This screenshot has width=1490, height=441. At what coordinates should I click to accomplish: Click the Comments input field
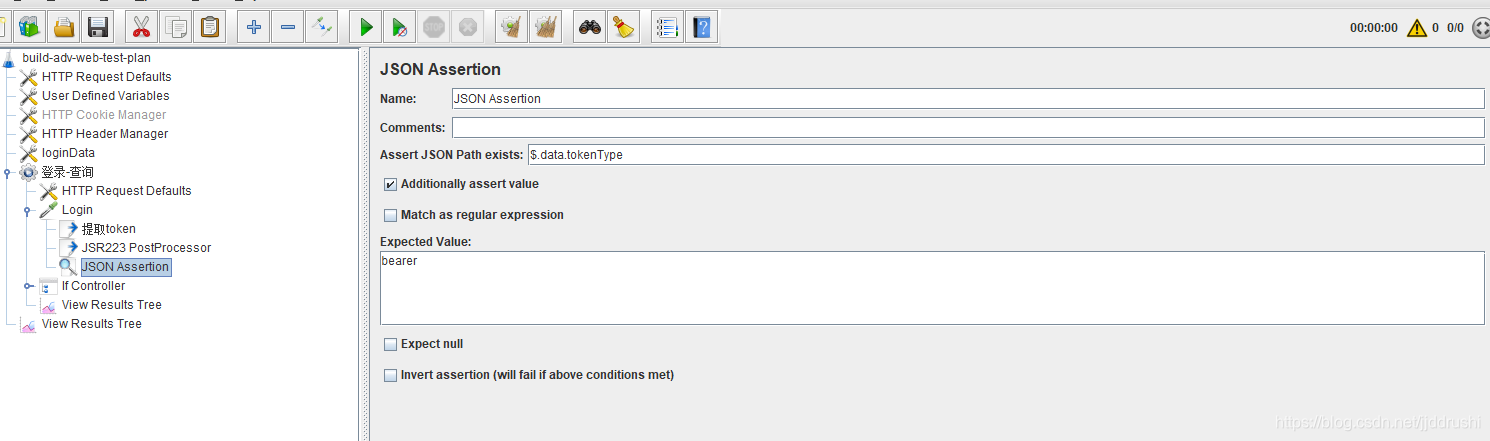point(968,128)
